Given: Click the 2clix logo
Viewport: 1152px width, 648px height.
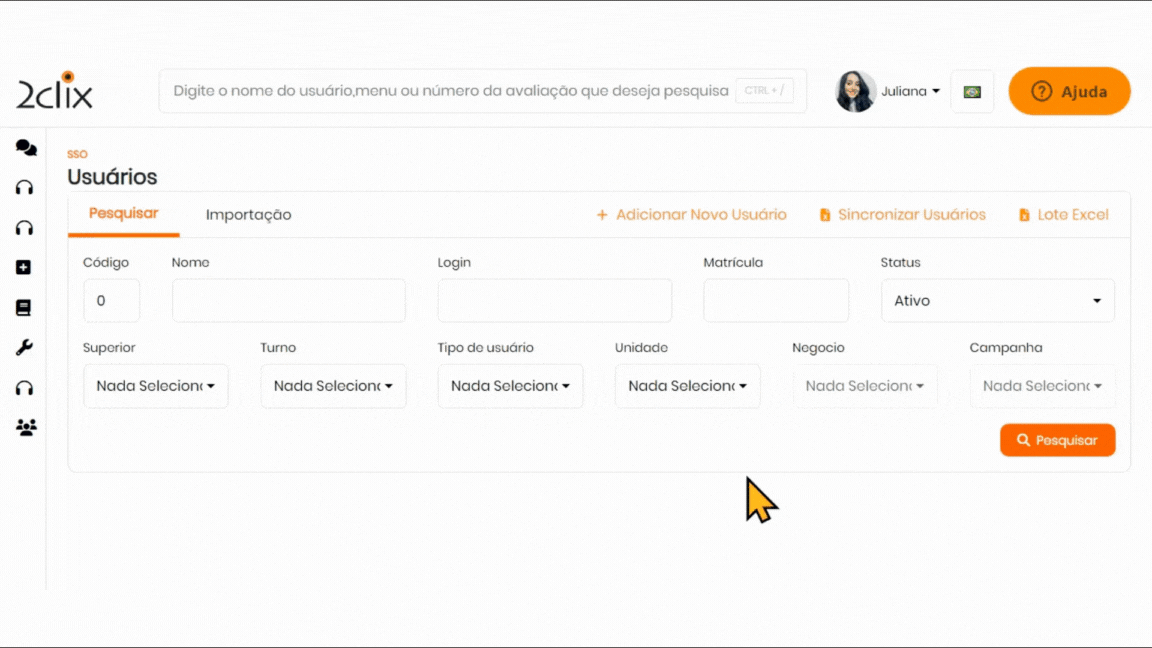Looking at the screenshot, I should [x=54, y=92].
